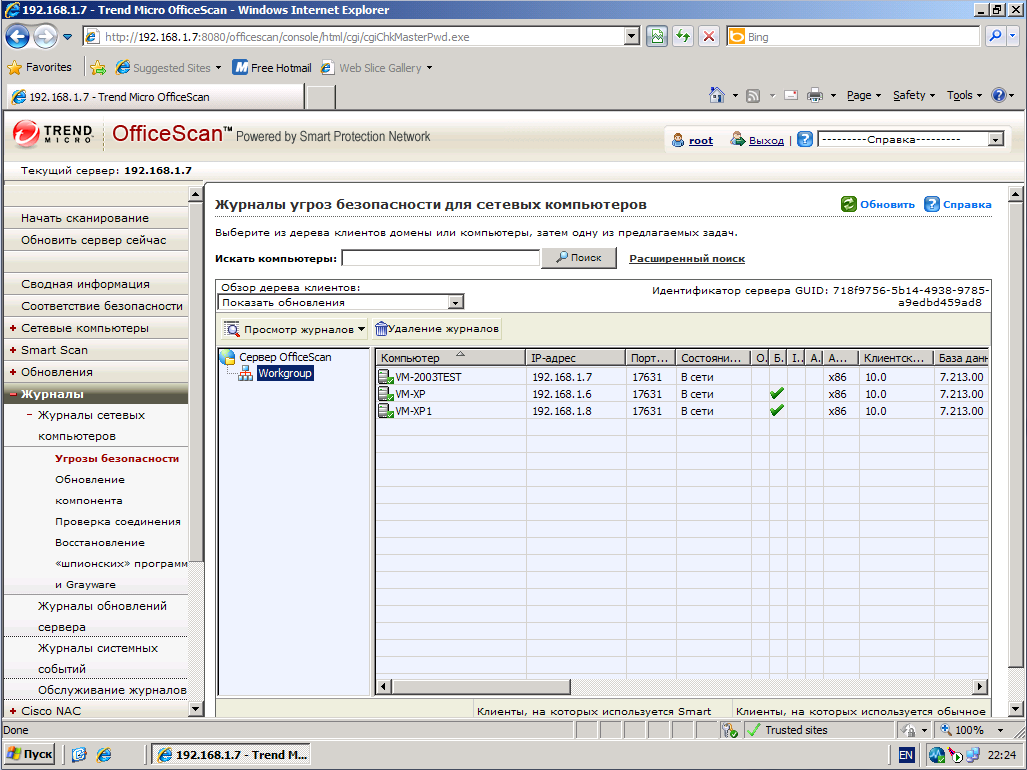Click the red Stop loading icon
This screenshot has width=1027, height=770.
coord(709,37)
